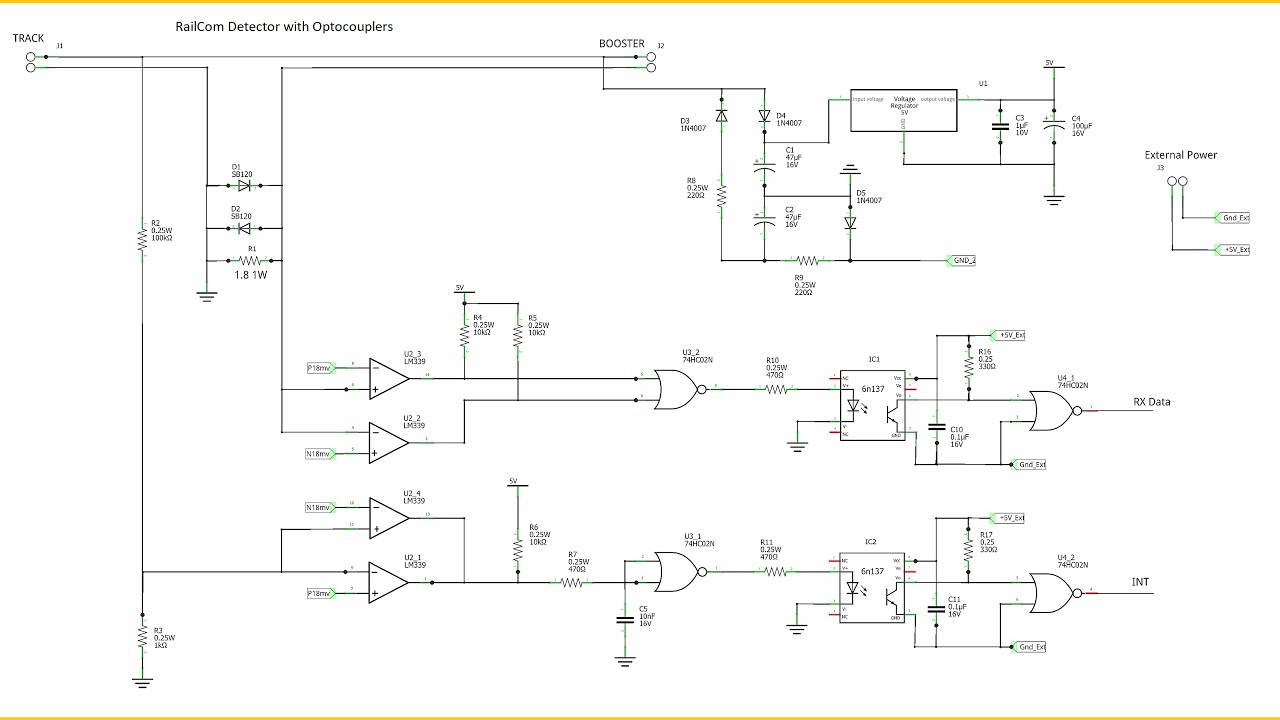Screen dimensions: 1280x720
Task: Click the U1 5V voltage regulator block
Action: pyautogui.click(x=902, y=111)
